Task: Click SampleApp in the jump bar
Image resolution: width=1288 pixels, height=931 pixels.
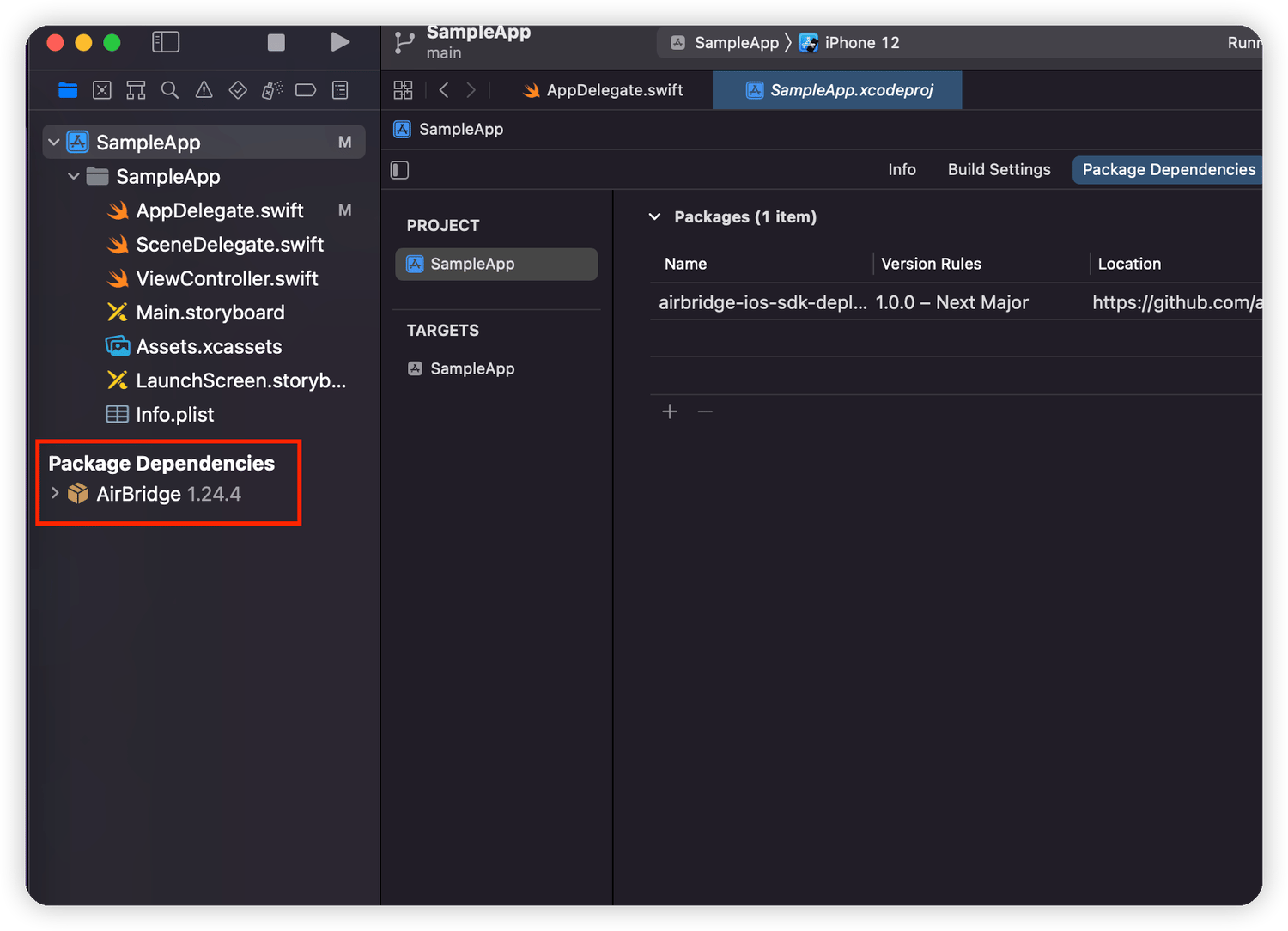Action: tap(448, 130)
